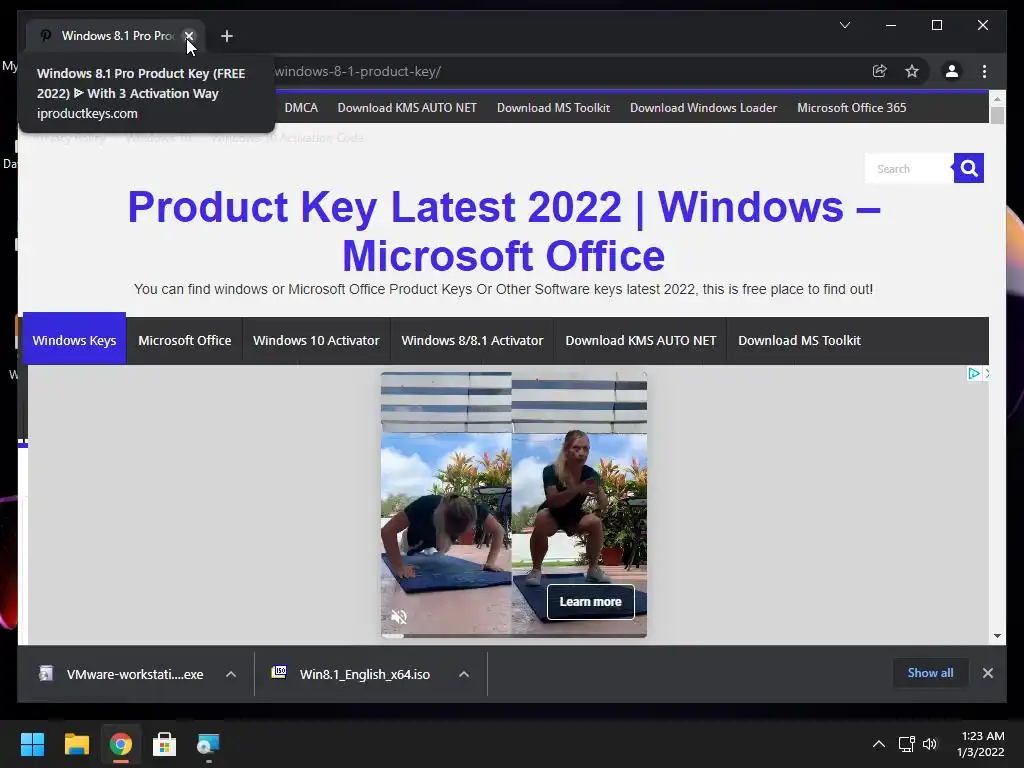The height and width of the screenshot is (768, 1024).
Task: Select the Microsoft Office menu item
Action: click(185, 340)
